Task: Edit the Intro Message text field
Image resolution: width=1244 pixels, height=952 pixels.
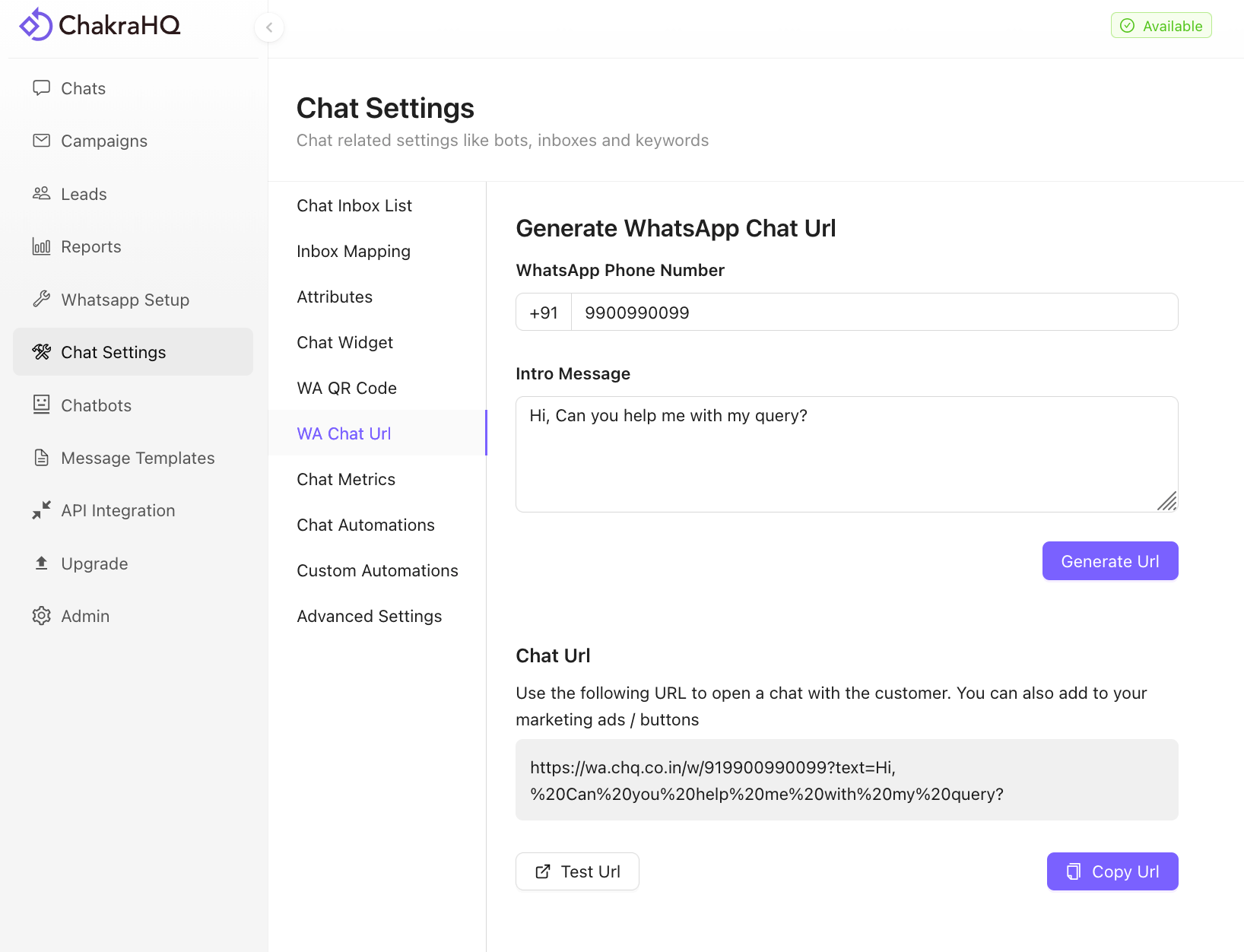Action: pos(846,454)
